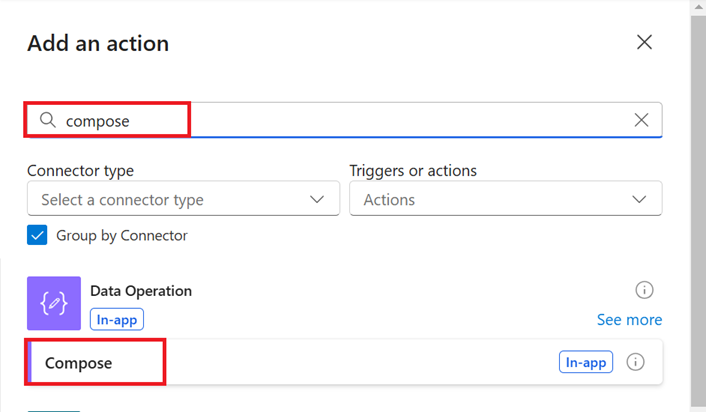Clear the search text with the X icon
The image size is (706, 412).
coord(642,120)
